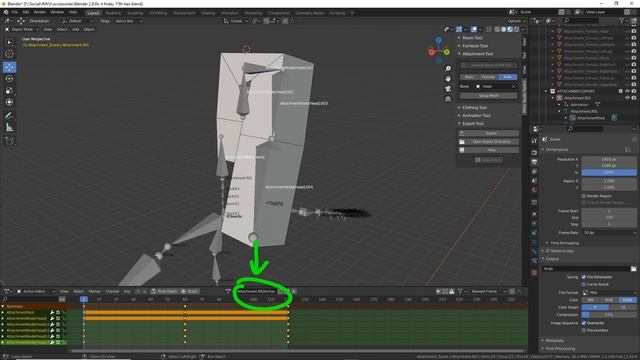Click the Blender logo icon in the menu bar
The width and height of the screenshot is (640, 360).
6,12
